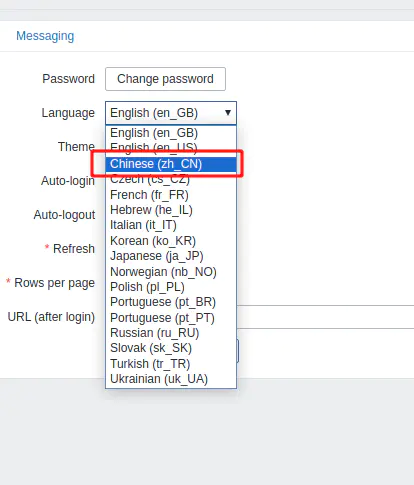Pick Norwegian (nb_NO) from list
Screen dimensions: 414x485
(x=171, y=272)
